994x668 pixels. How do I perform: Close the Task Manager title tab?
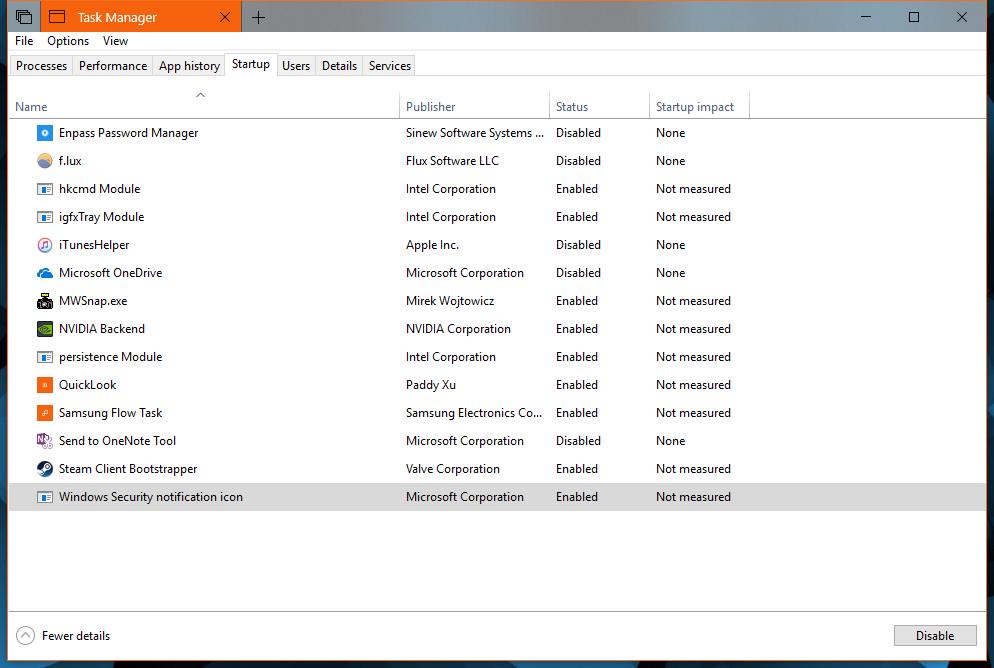coord(224,17)
